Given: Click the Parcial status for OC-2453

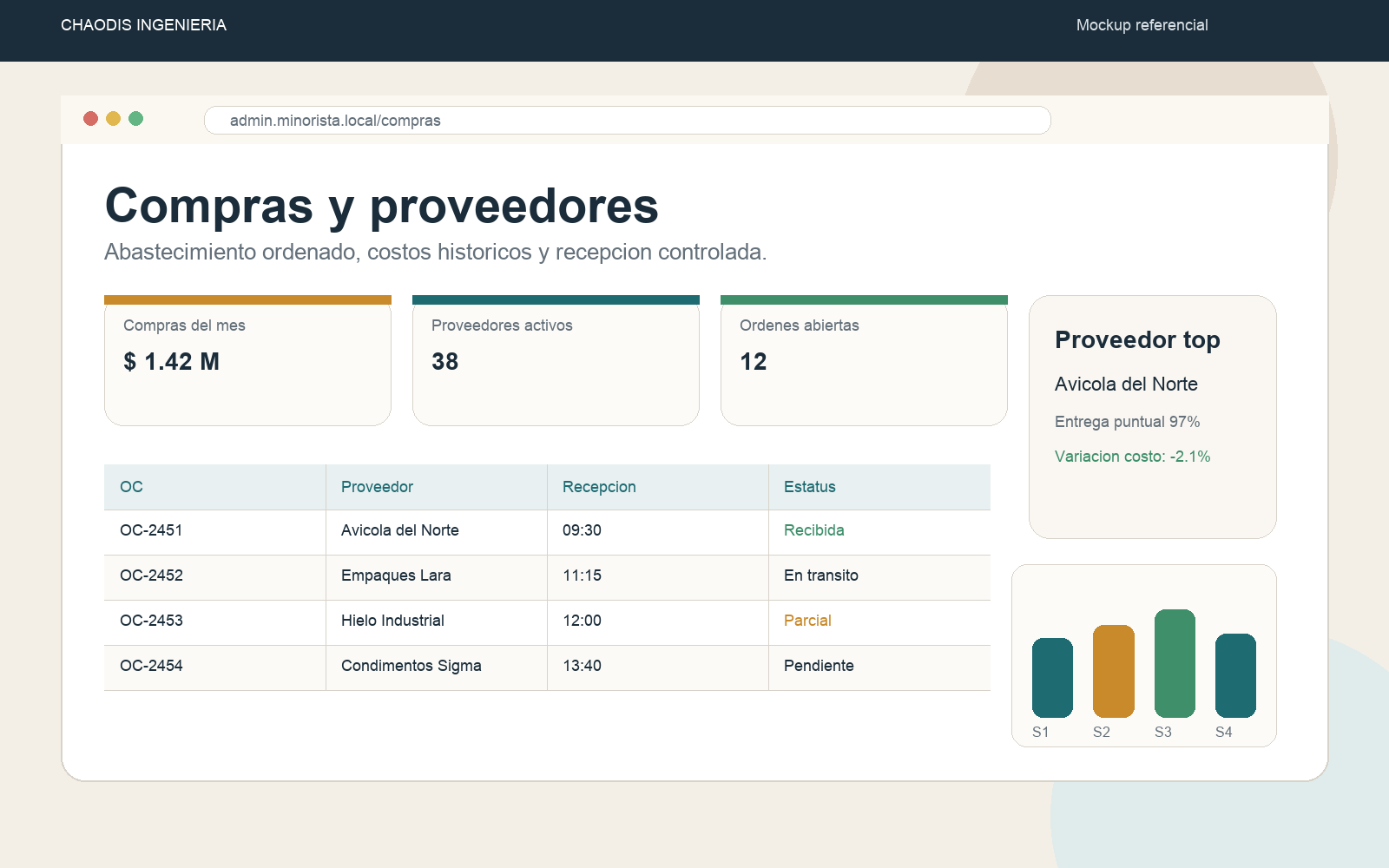Looking at the screenshot, I should tap(807, 621).
